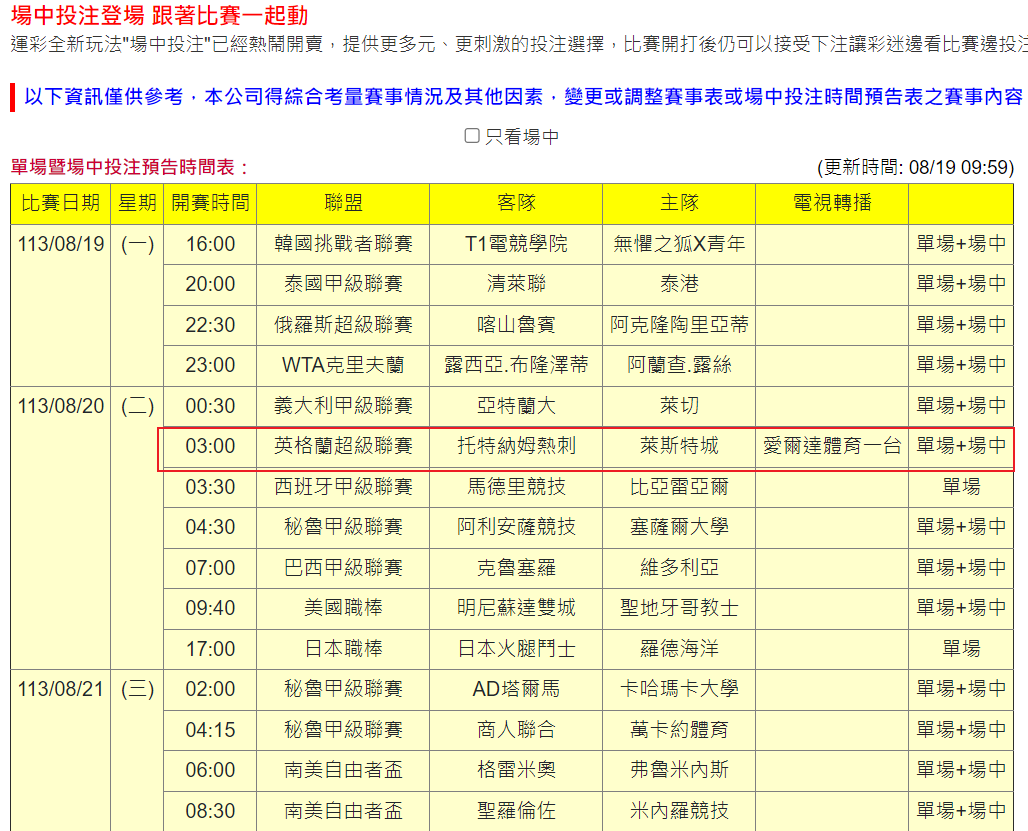Select the 義大利甲級聯賽 league cell
Viewport: 1028px width, 831px height.
[x=343, y=406]
